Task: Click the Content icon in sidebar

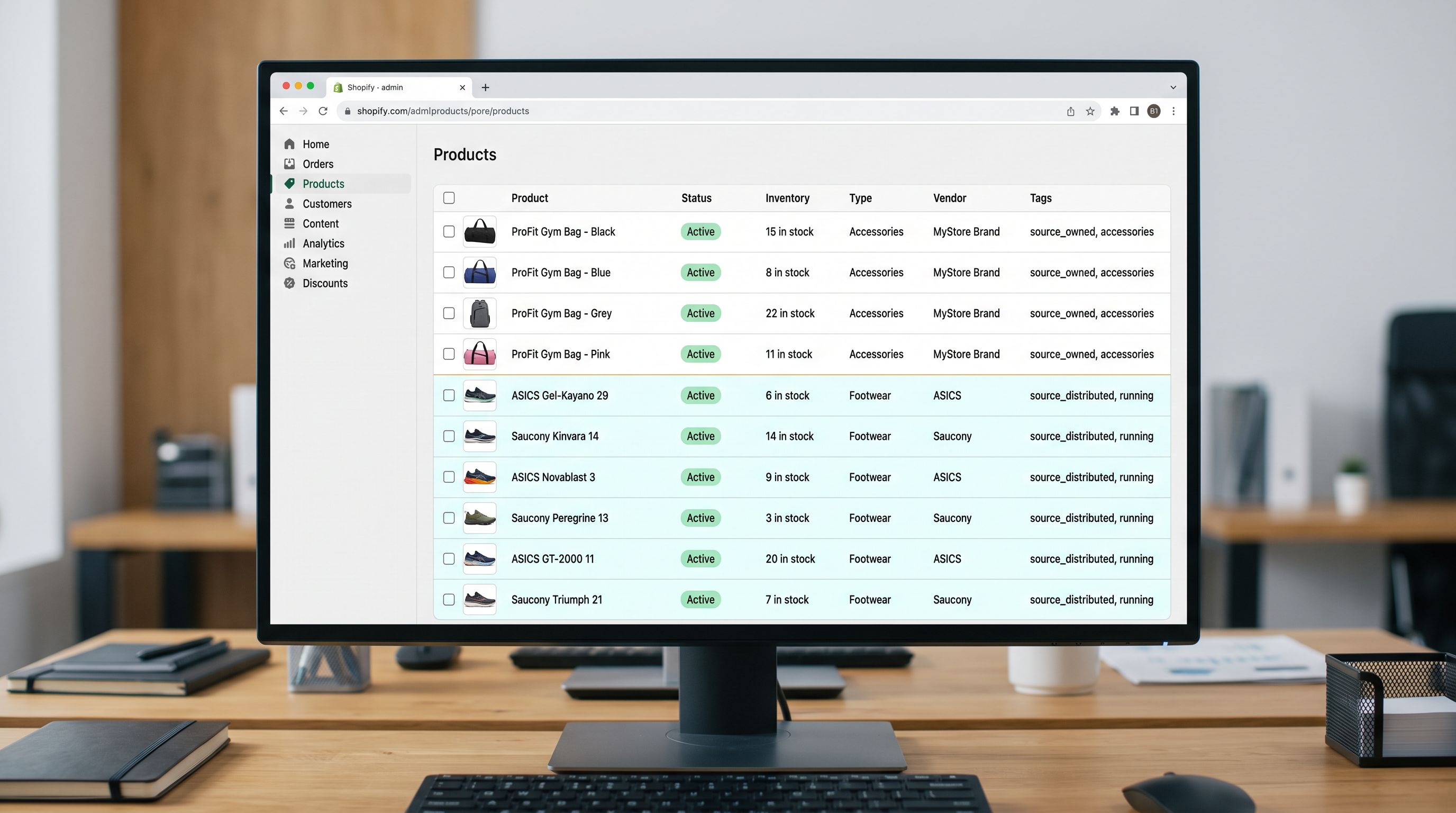Action: click(289, 223)
